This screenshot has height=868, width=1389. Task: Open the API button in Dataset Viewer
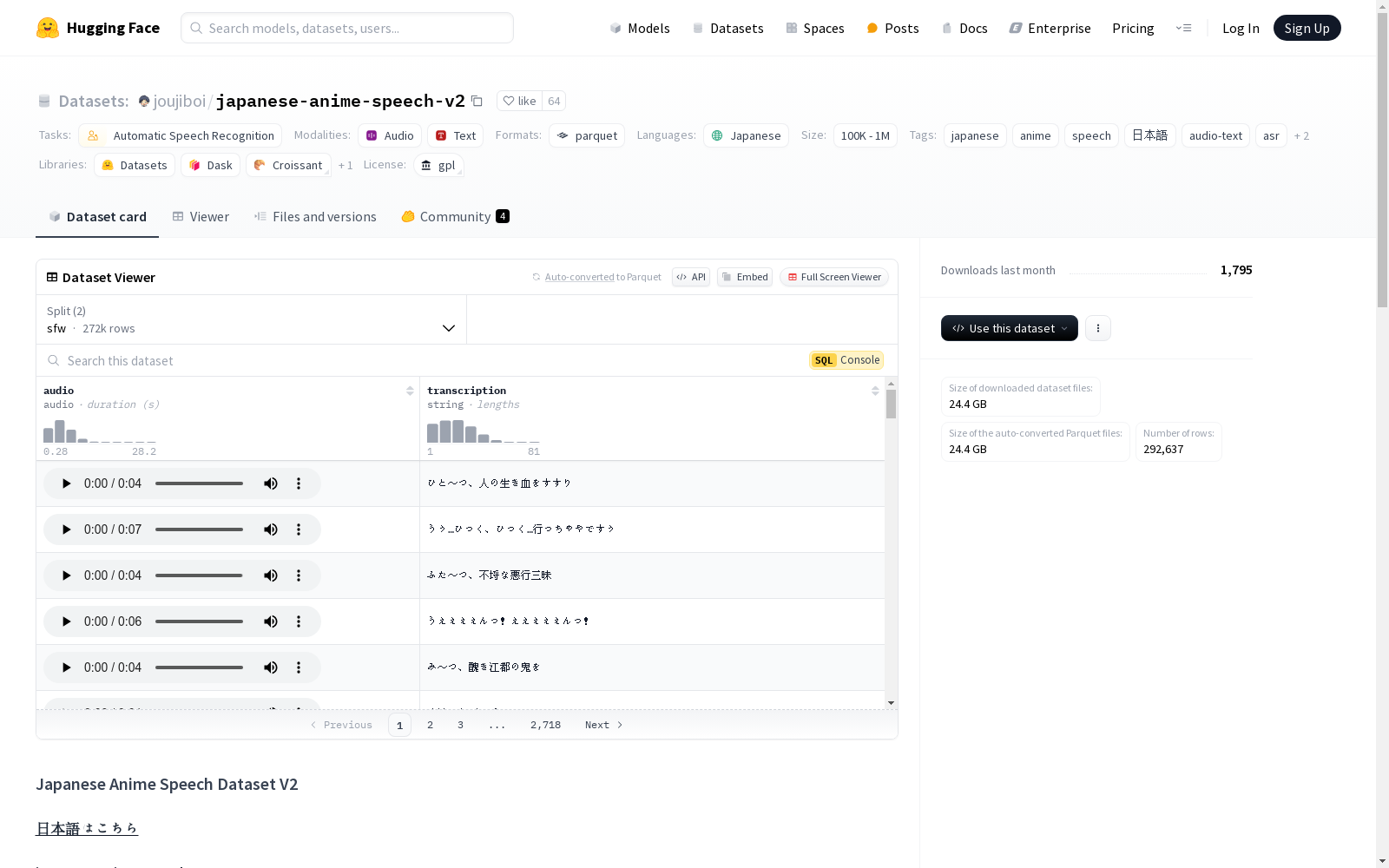click(x=691, y=277)
